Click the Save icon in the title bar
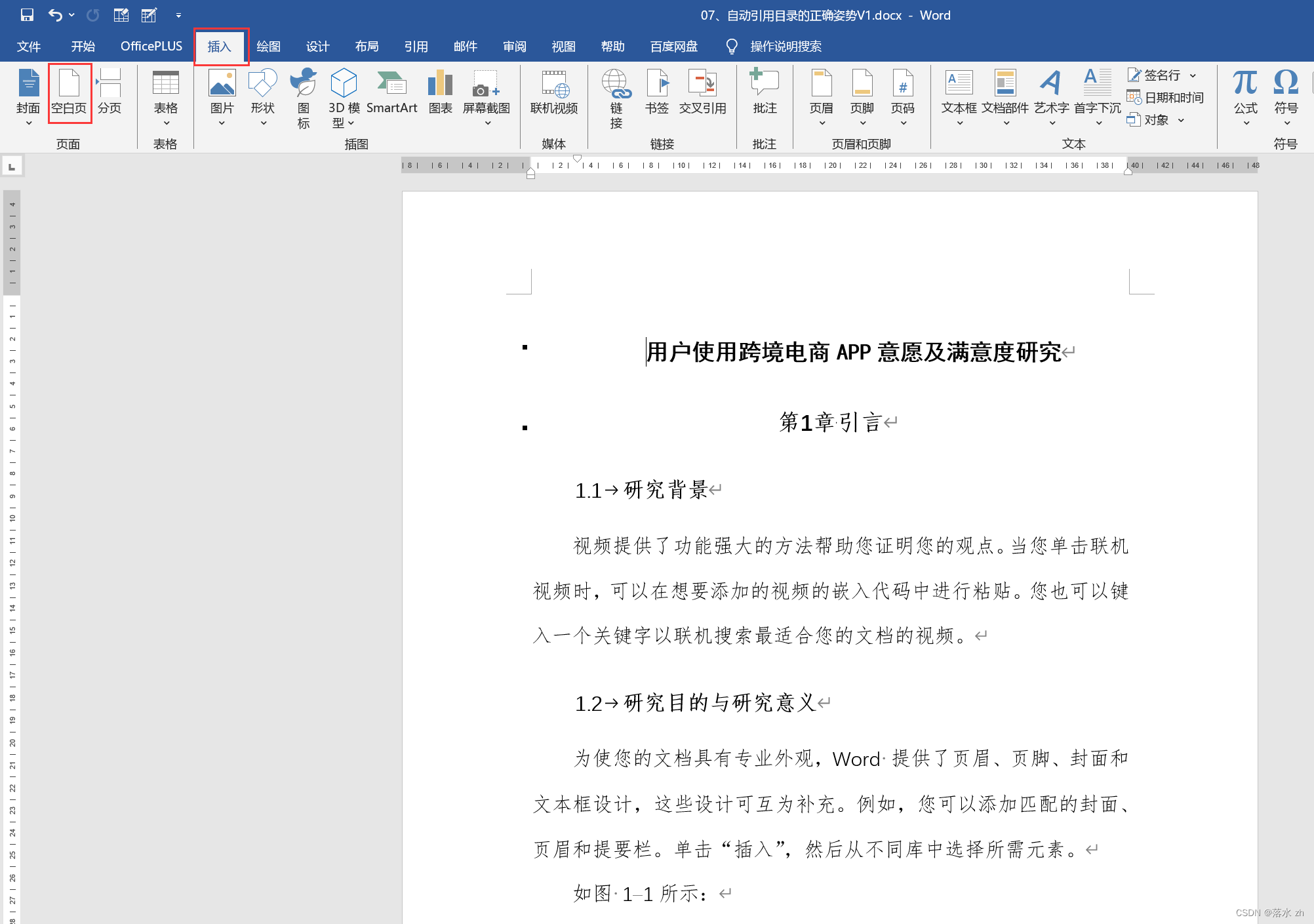 pyautogui.click(x=27, y=14)
